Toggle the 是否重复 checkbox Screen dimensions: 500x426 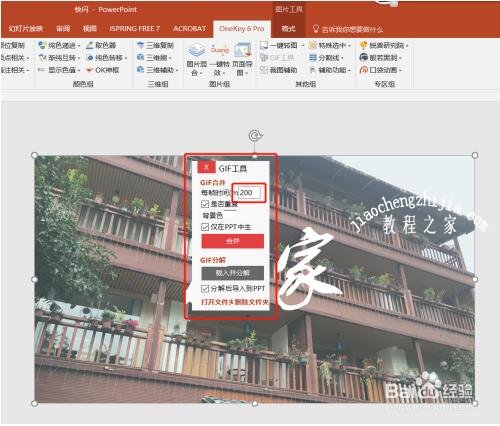[x=205, y=204]
